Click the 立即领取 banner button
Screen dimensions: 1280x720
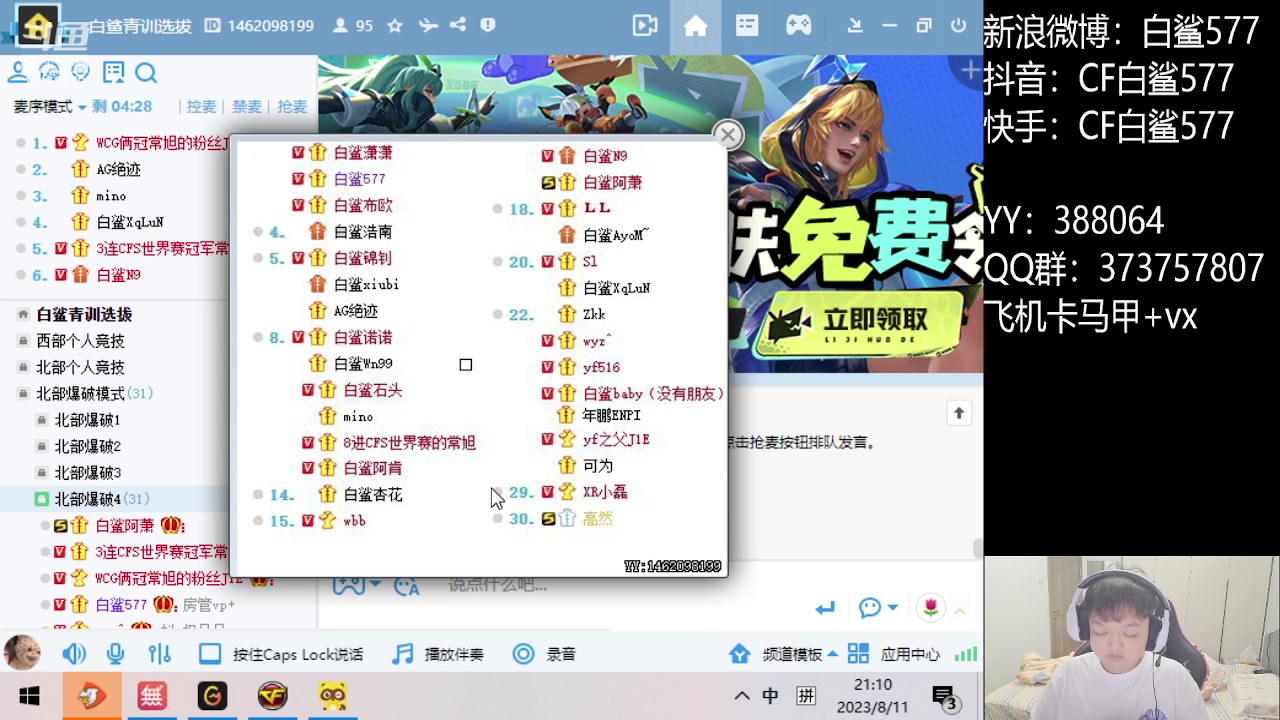[861, 324]
